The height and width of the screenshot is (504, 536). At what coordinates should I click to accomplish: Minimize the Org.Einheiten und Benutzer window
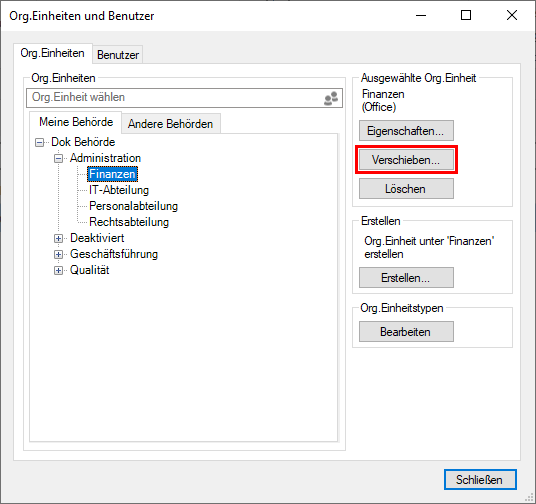pos(421,15)
